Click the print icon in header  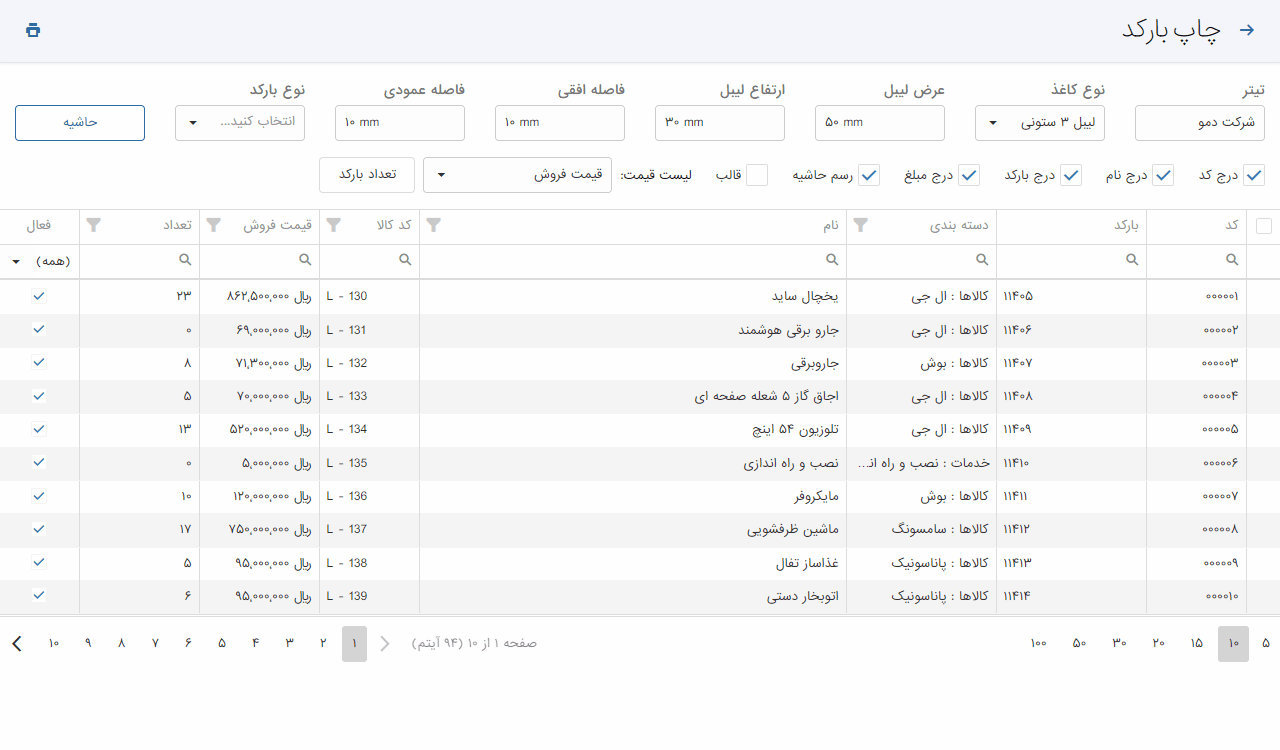[x=33, y=30]
